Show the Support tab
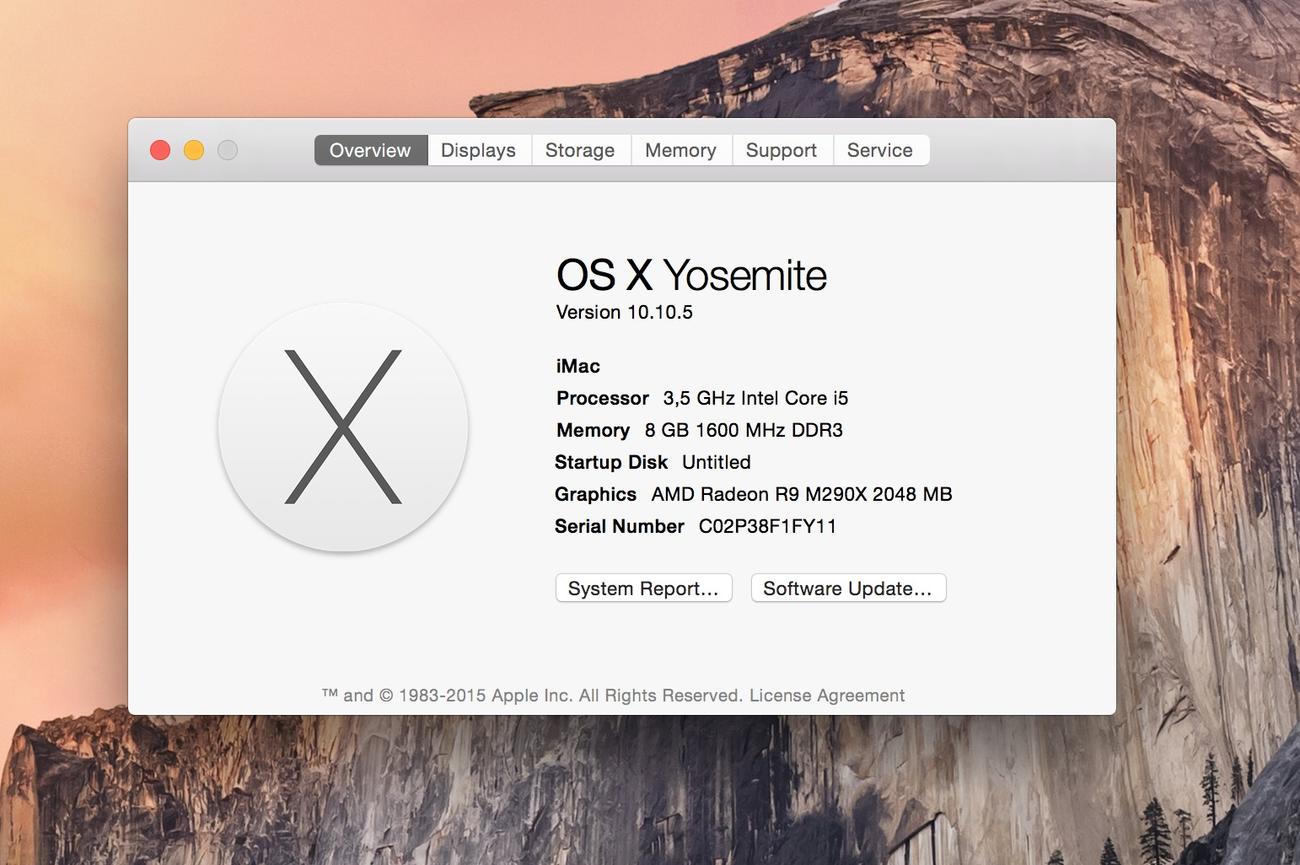 tap(781, 150)
